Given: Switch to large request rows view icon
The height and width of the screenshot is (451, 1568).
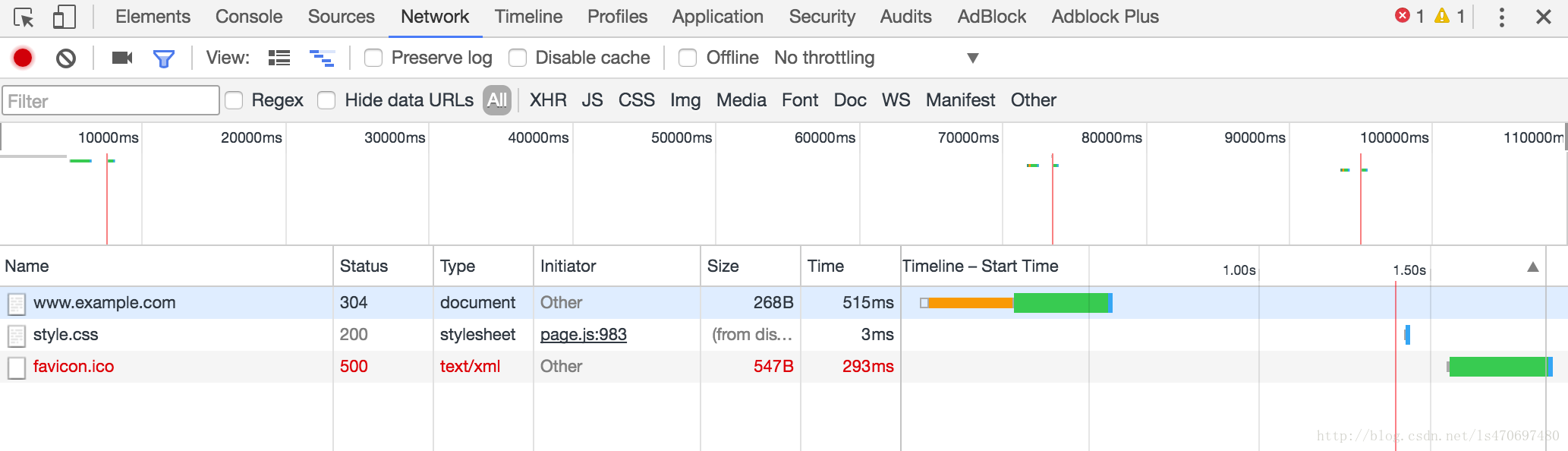Looking at the screenshot, I should coord(279,58).
